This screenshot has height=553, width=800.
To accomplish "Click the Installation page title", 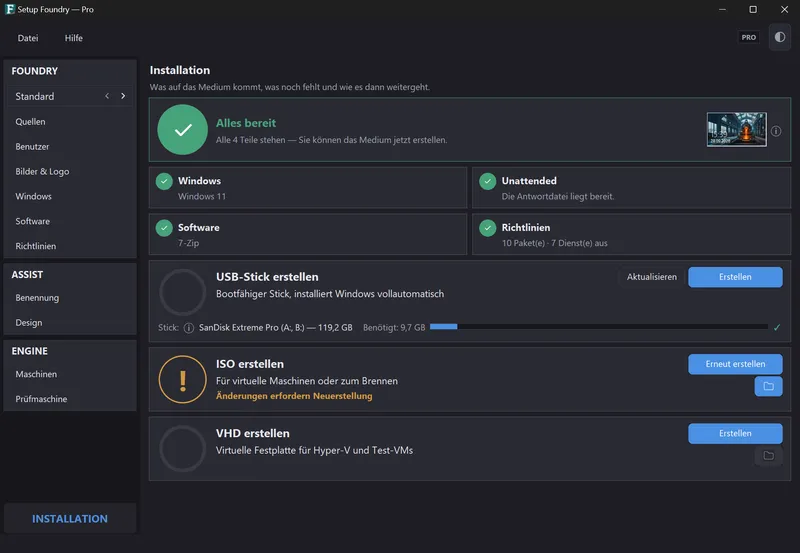I will [180, 70].
